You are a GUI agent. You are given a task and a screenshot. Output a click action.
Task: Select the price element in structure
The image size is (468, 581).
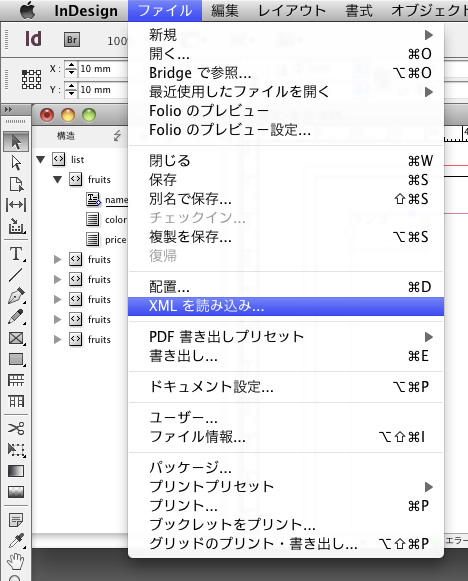click(115, 240)
